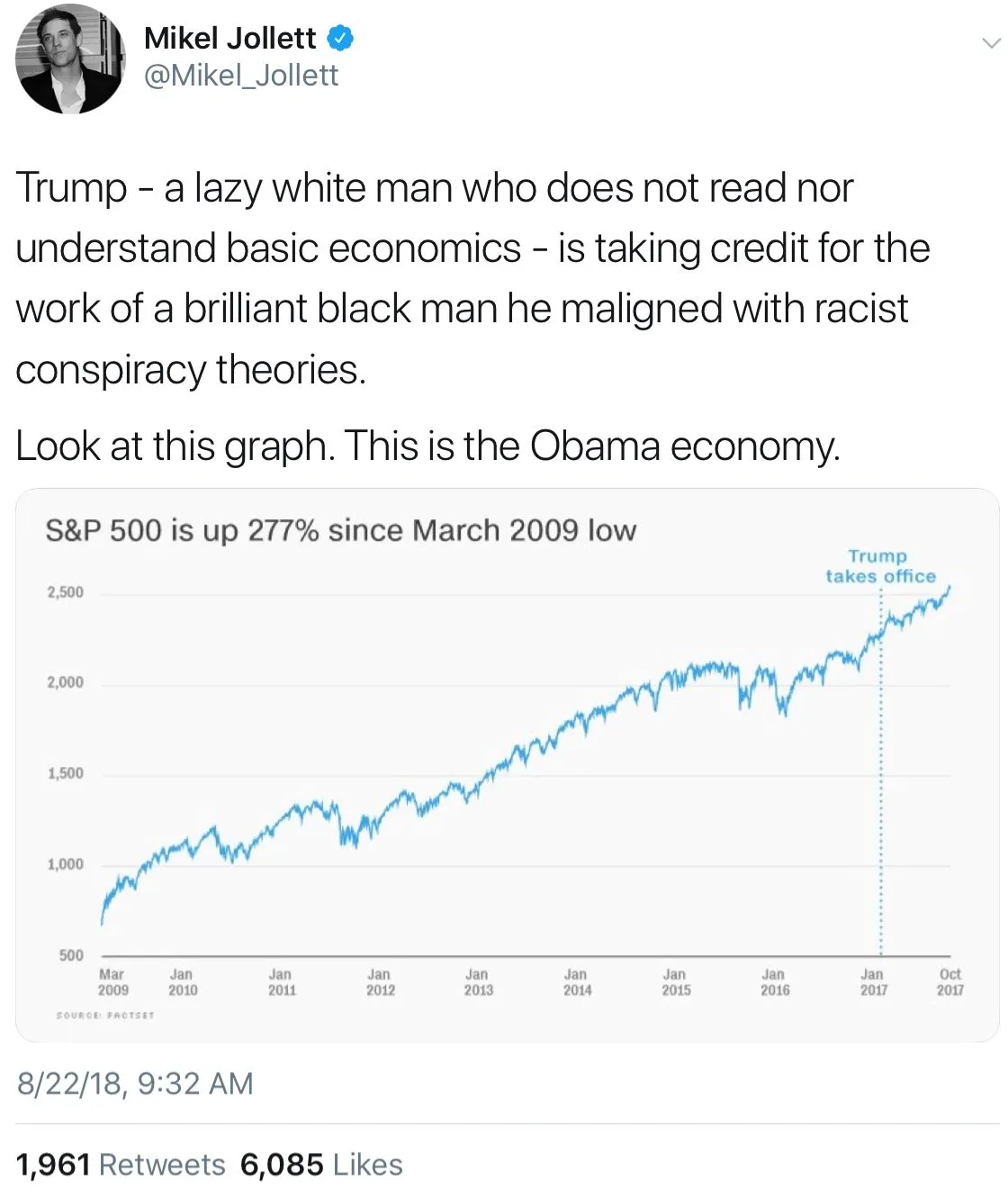
Task: Click the tweet's first line starting "Trump"
Action: (434, 188)
